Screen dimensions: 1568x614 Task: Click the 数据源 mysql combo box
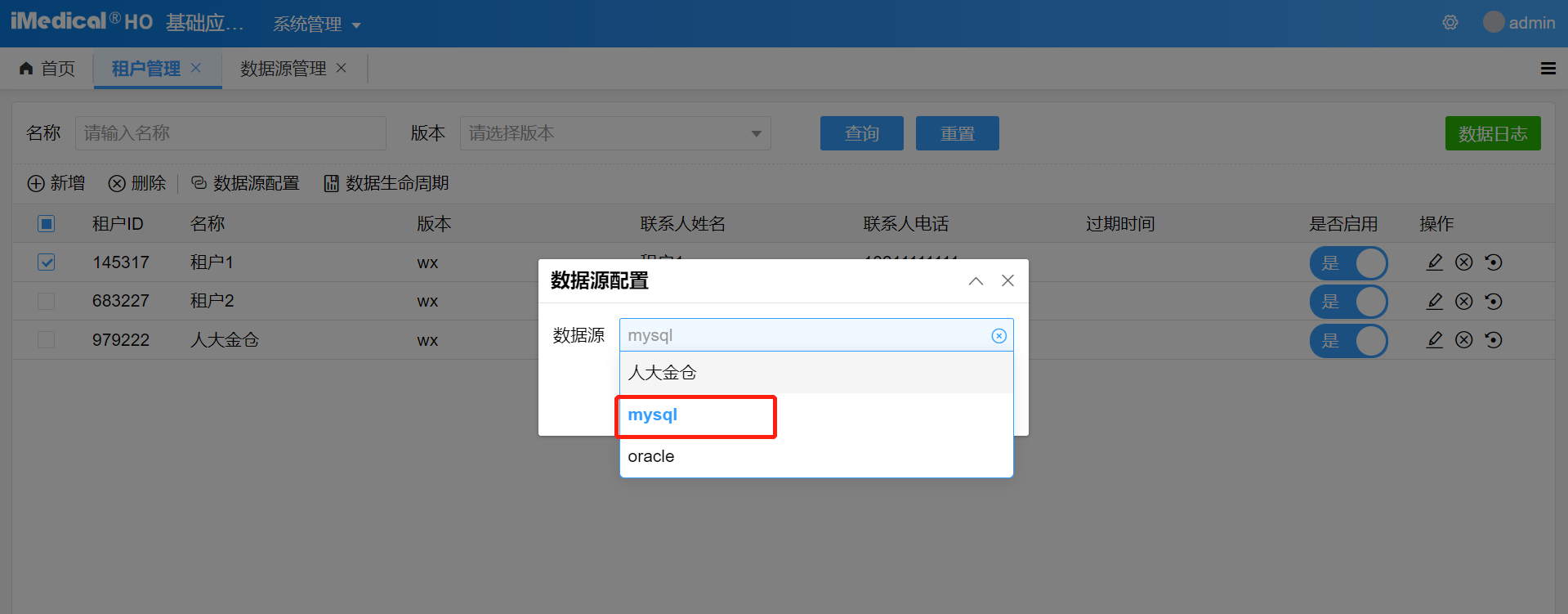click(816, 335)
